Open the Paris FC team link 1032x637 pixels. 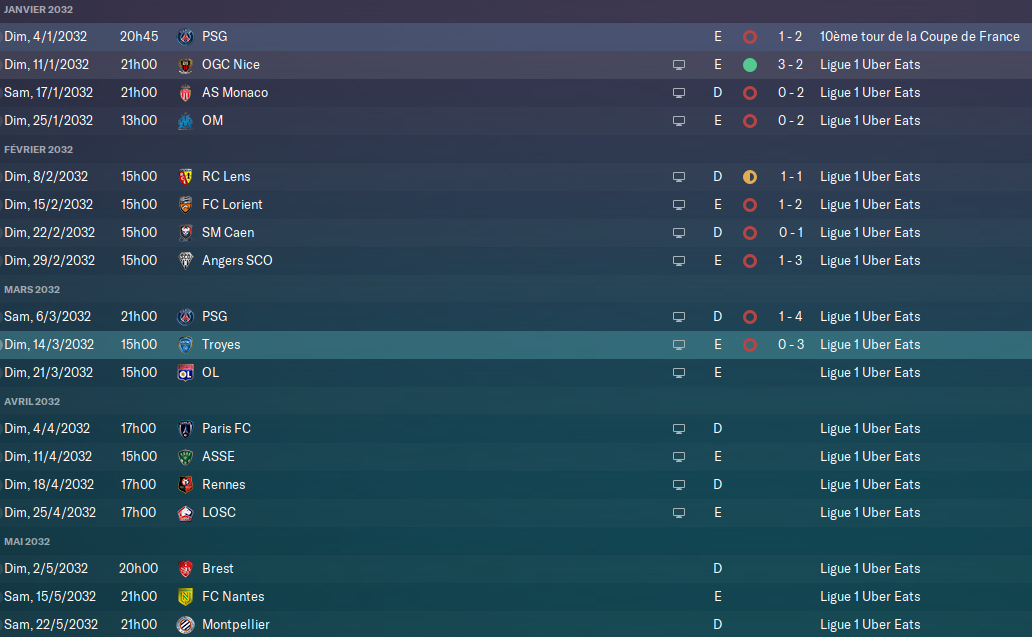[x=226, y=429]
